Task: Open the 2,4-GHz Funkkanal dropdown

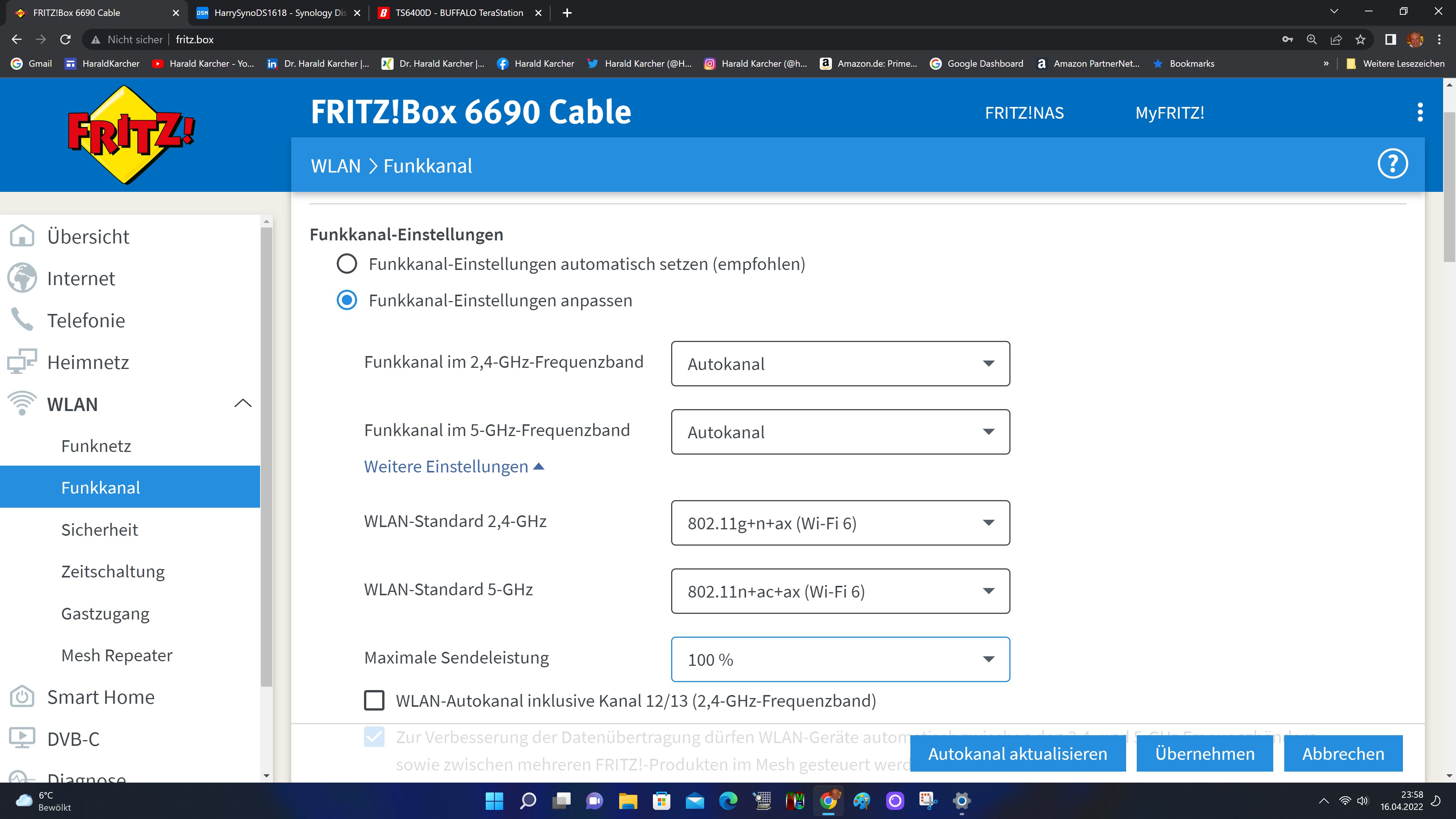Action: [840, 364]
